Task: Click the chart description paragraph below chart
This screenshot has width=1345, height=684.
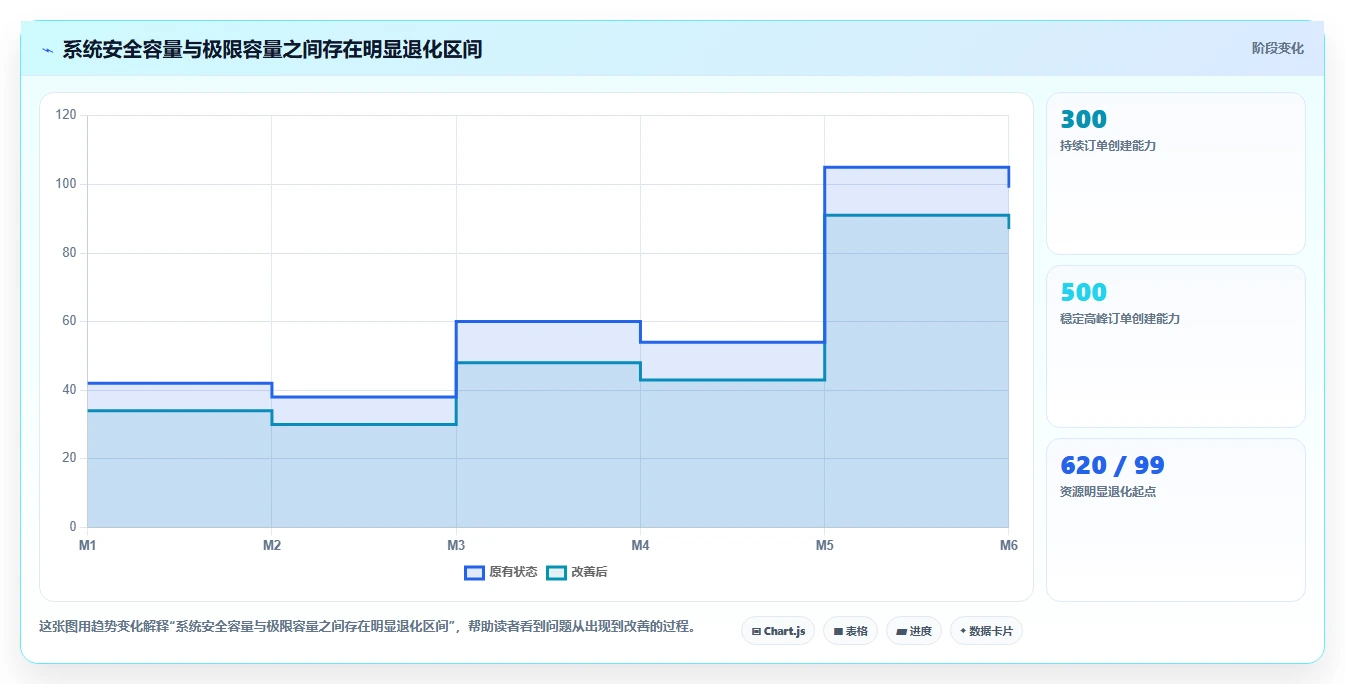Action: pyautogui.click(x=367, y=627)
